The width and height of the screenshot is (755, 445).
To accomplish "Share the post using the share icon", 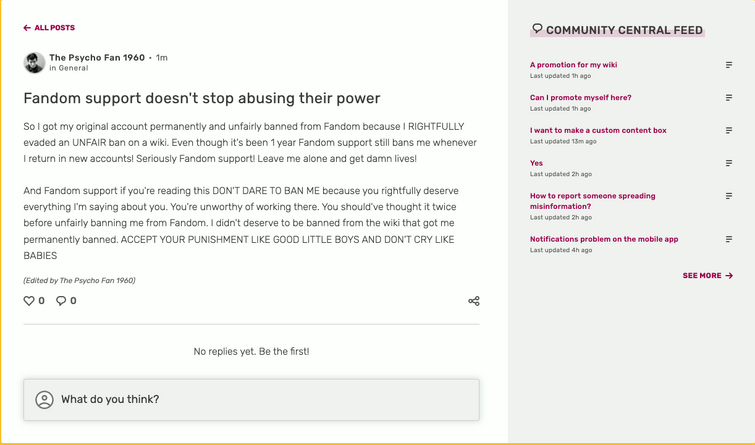I will tap(474, 301).
